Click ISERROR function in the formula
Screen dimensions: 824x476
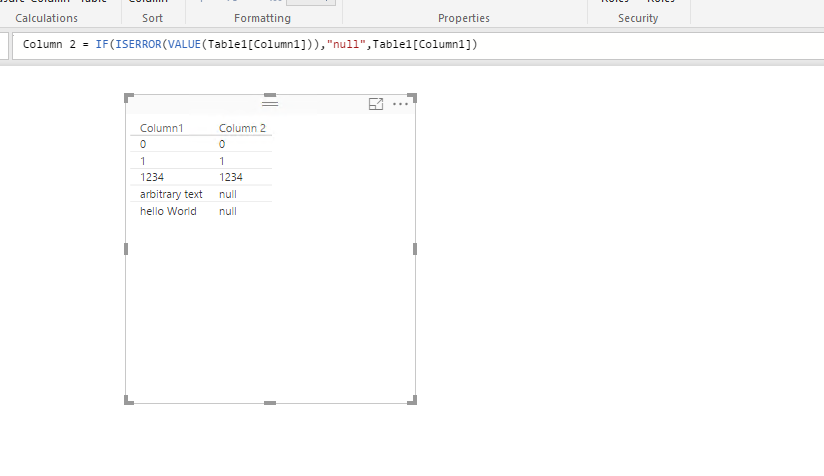point(138,45)
